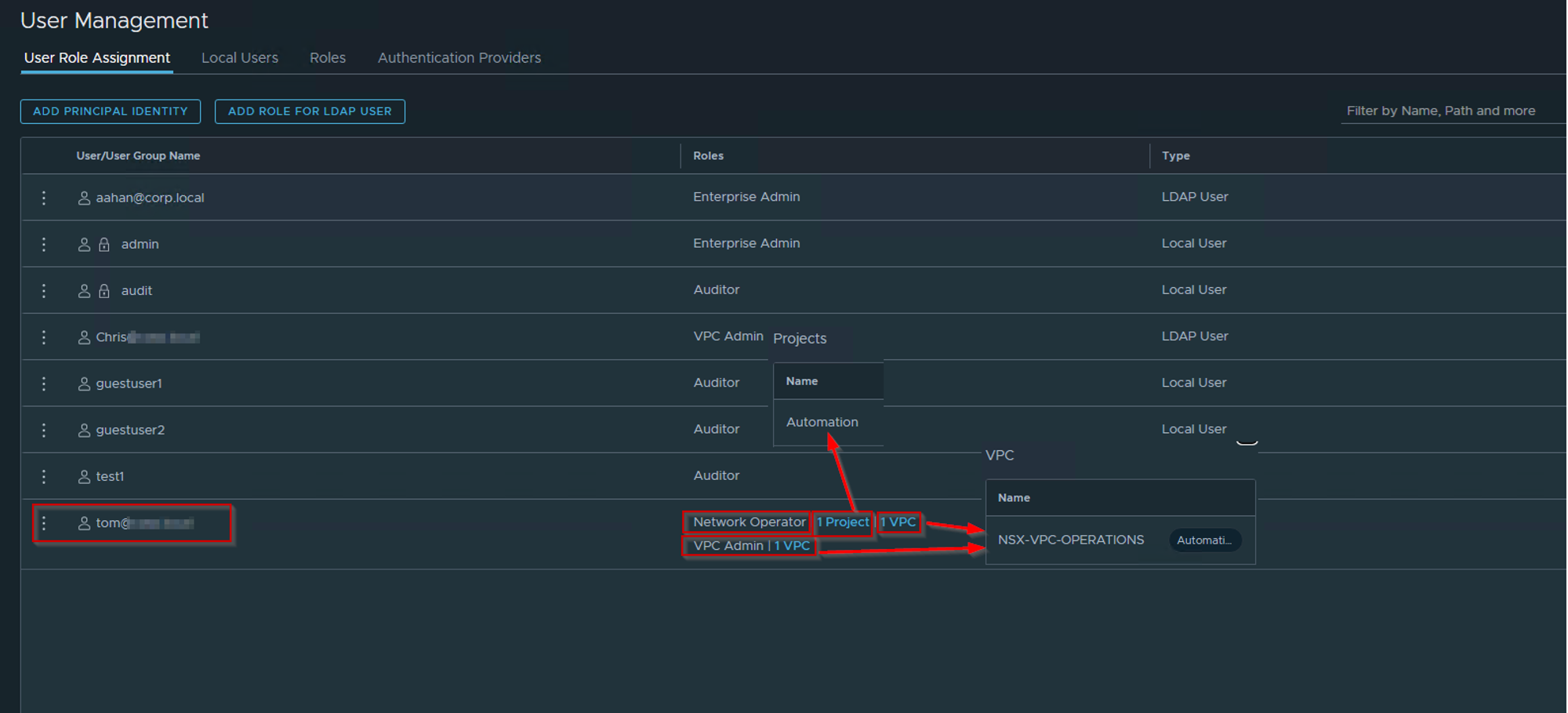Click the Automati... tag in VPC popup
Screen dimensions: 1568x713
click(1204, 540)
